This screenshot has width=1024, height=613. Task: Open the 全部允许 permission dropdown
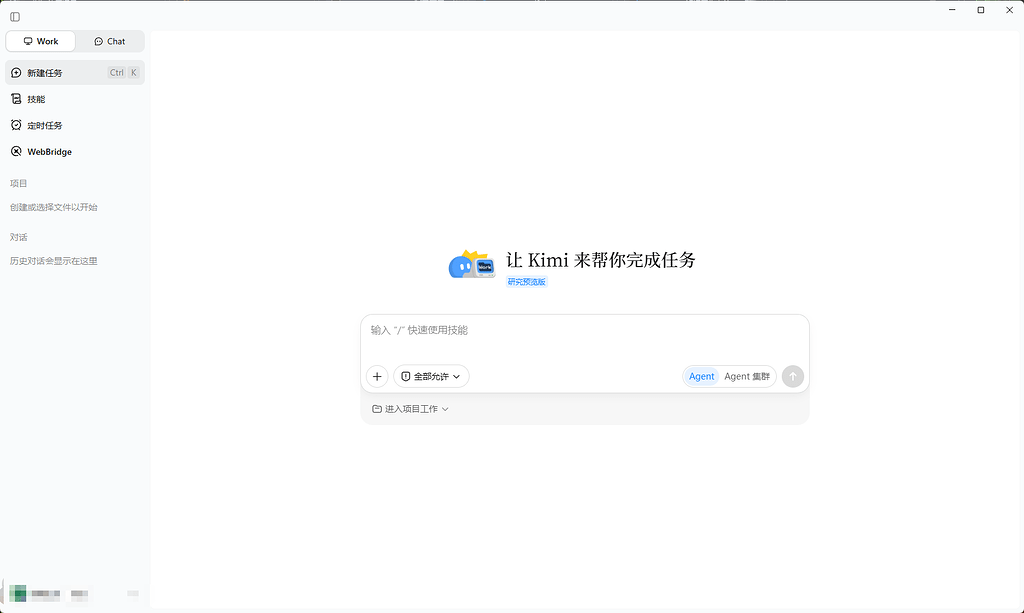[431, 376]
